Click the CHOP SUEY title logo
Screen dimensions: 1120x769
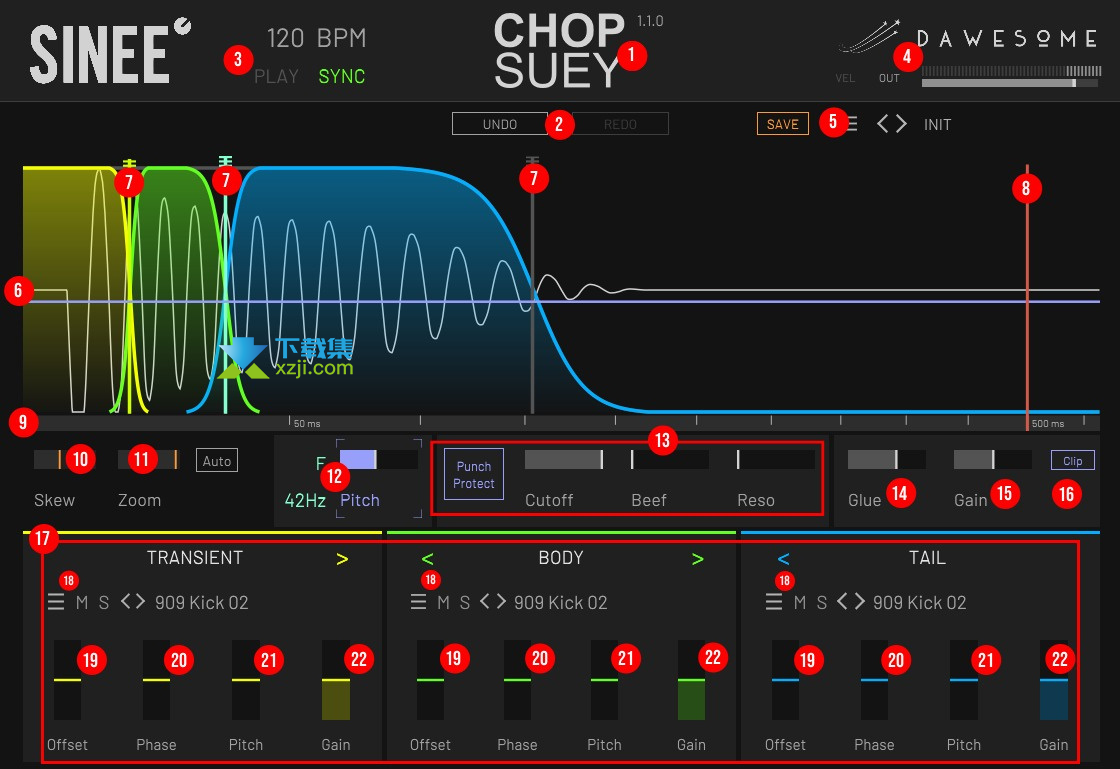[558, 51]
